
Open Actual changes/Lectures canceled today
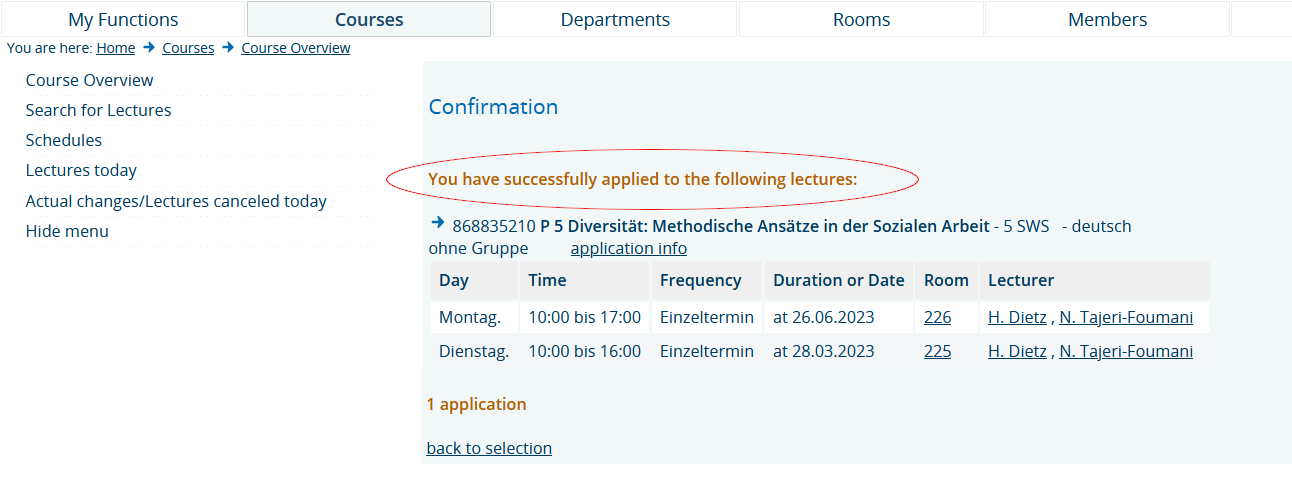[176, 201]
